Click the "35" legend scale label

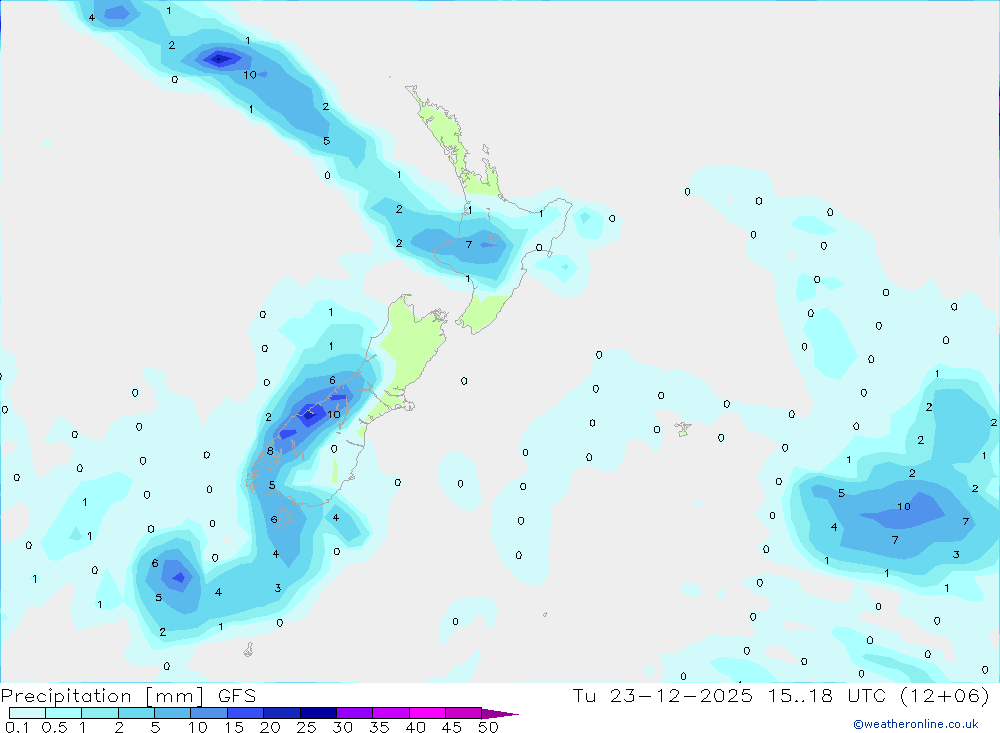pos(379,727)
